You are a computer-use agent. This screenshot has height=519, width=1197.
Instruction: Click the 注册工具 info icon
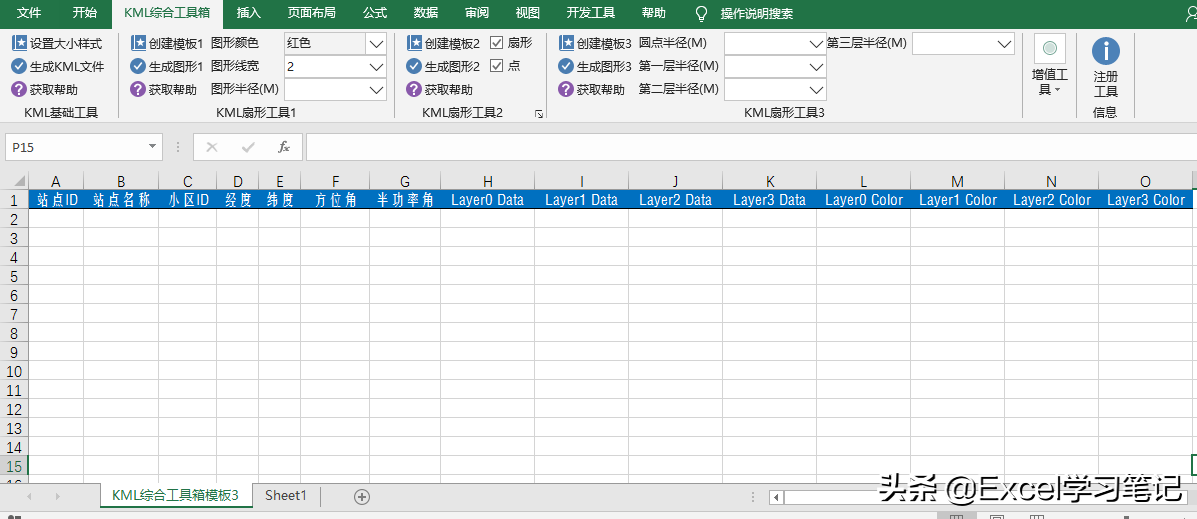[1105, 52]
